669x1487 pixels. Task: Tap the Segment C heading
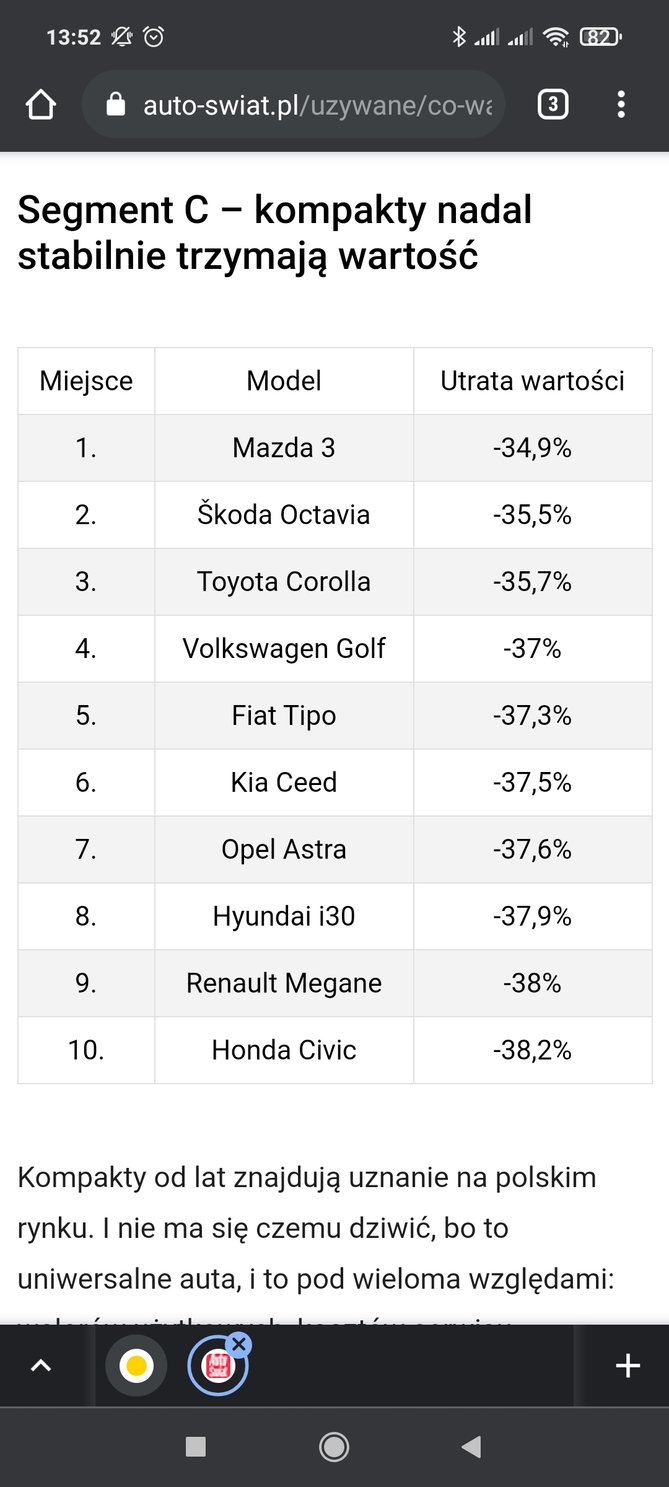tap(275, 233)
